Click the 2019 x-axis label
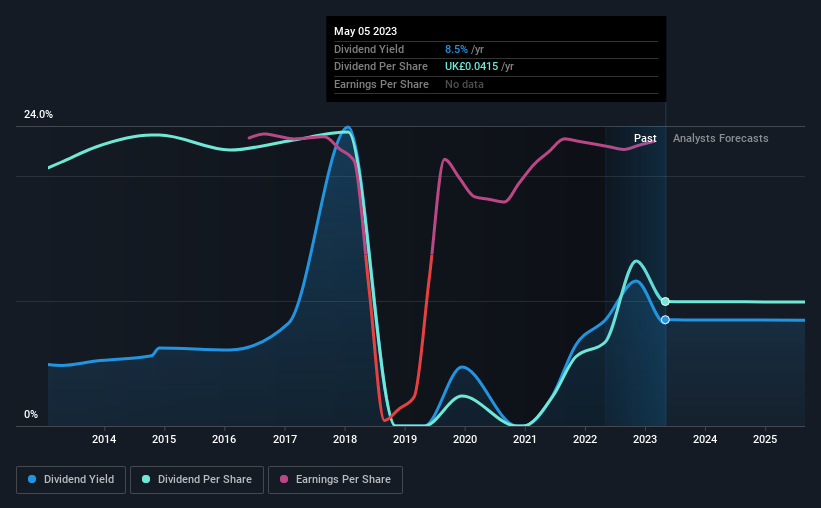 [405, 439]
